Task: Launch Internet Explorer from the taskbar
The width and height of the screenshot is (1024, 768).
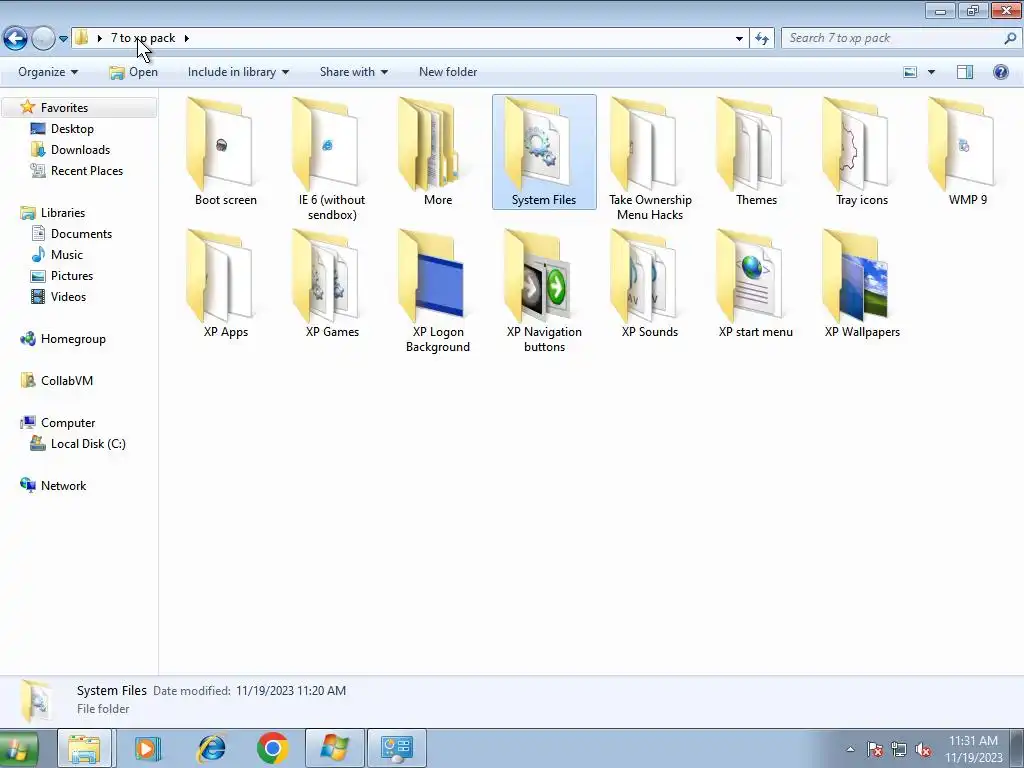Action: (211, 748)
